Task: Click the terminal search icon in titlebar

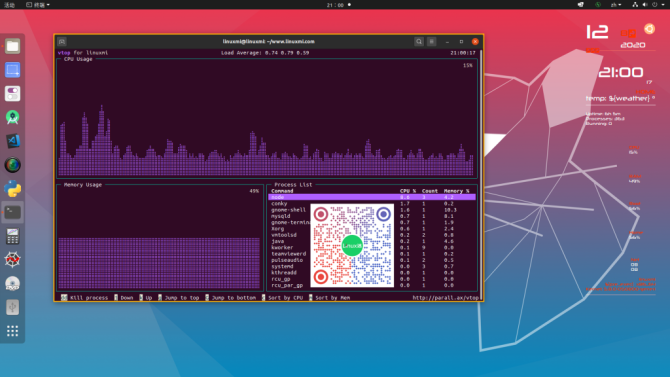Action: (x=419, y=41)
